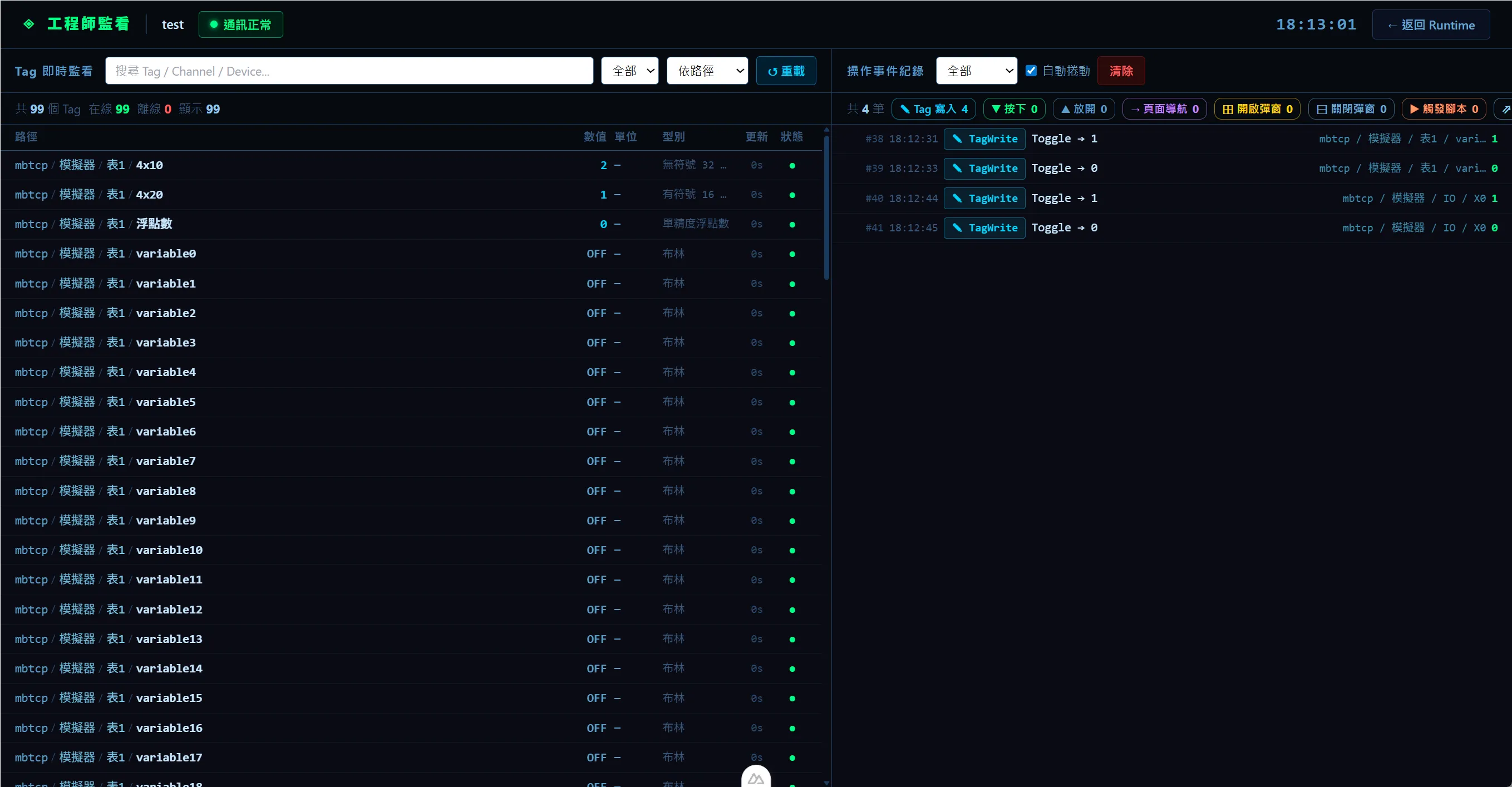Open the event log 全部 dropdown
Screen dimensions: 1512x787
coord(977,71)
